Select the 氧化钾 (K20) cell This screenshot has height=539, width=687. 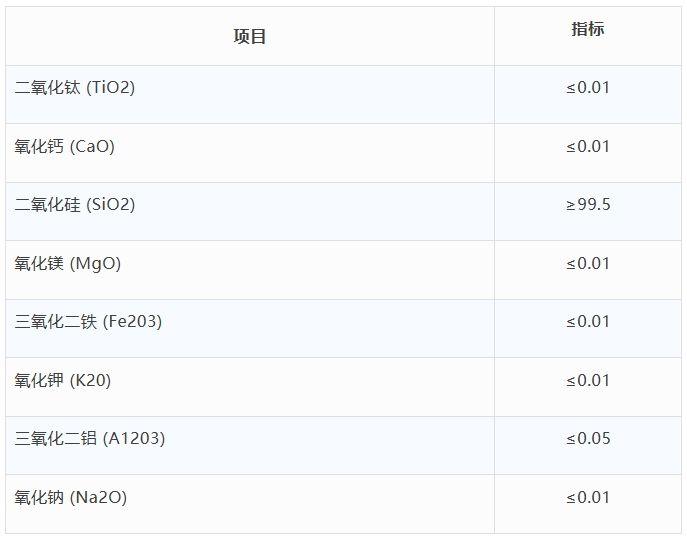[x=250, y=387]
